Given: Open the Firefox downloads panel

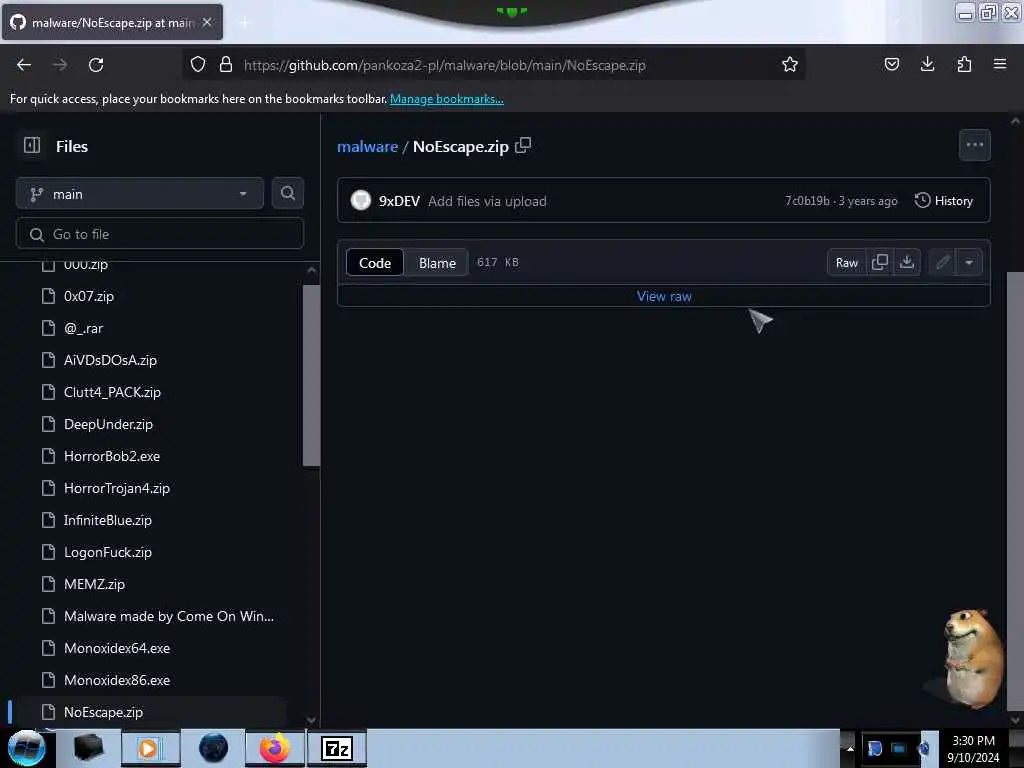Looking at the screenshot, I should pos(927,65).
